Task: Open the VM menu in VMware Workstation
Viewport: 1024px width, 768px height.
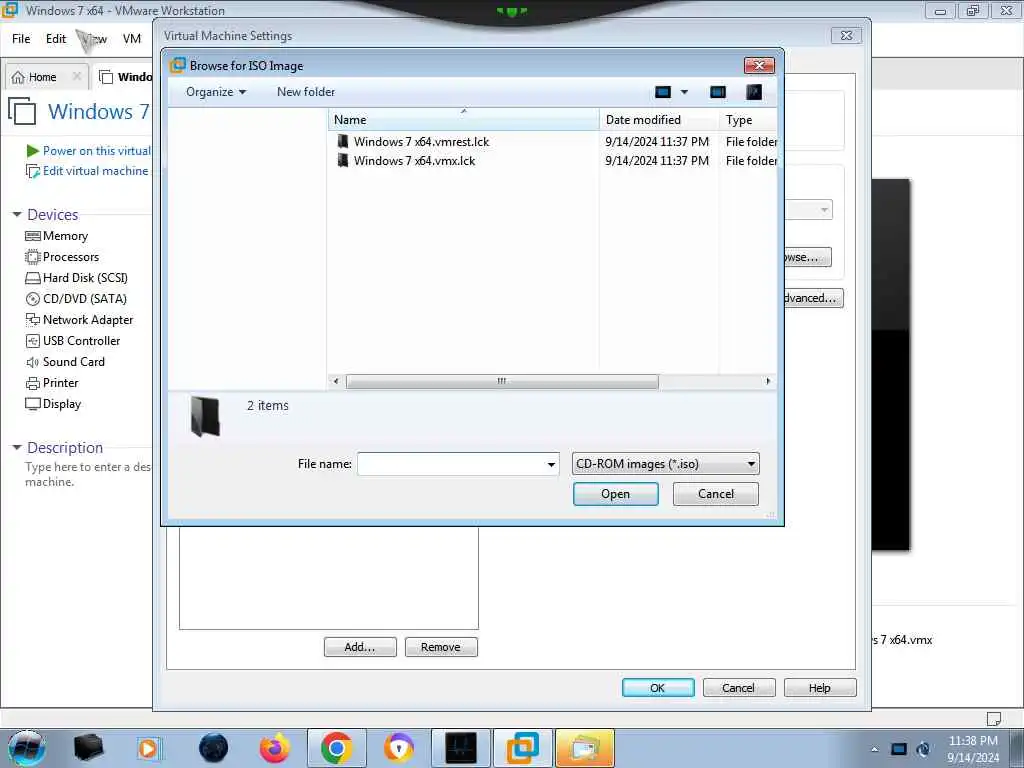Action: pos(131,39)
